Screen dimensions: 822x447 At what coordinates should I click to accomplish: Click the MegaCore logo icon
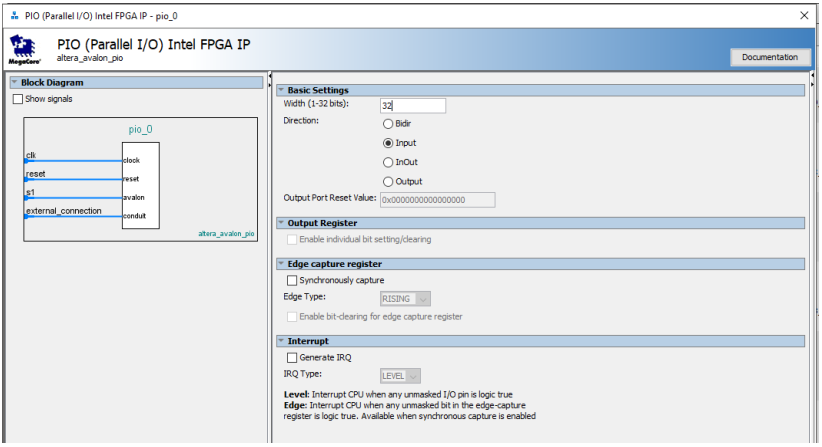click(x=24, y=50)
